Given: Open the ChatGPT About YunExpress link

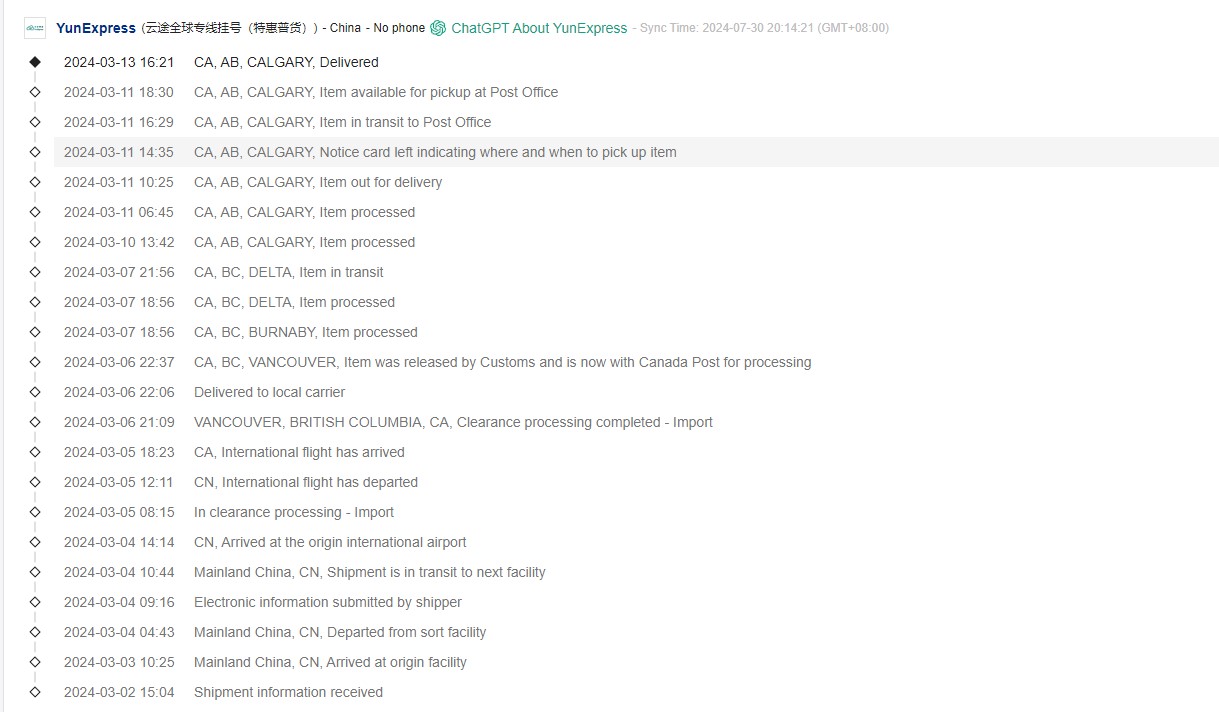Looking at the screenshot, I should coord(539,28).
